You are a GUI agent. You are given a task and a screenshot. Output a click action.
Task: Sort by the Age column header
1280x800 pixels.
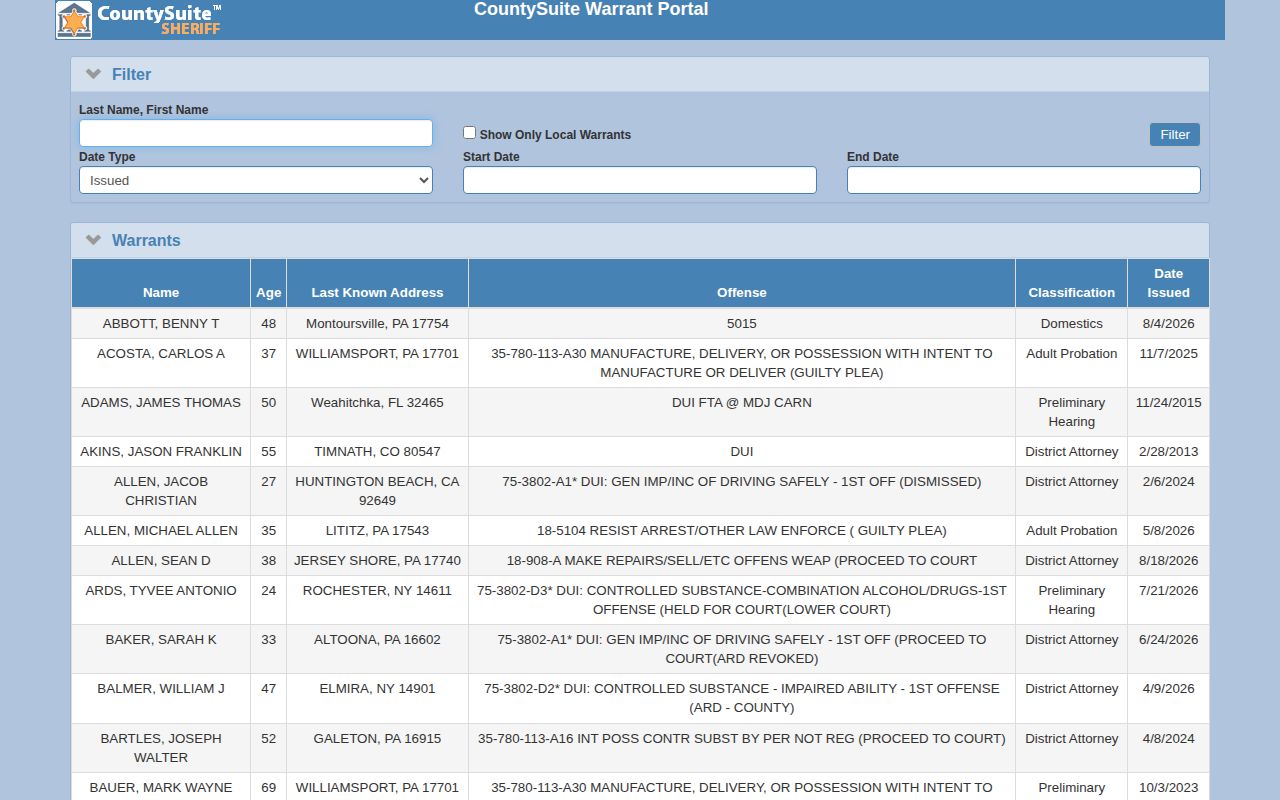coord(269,283)
